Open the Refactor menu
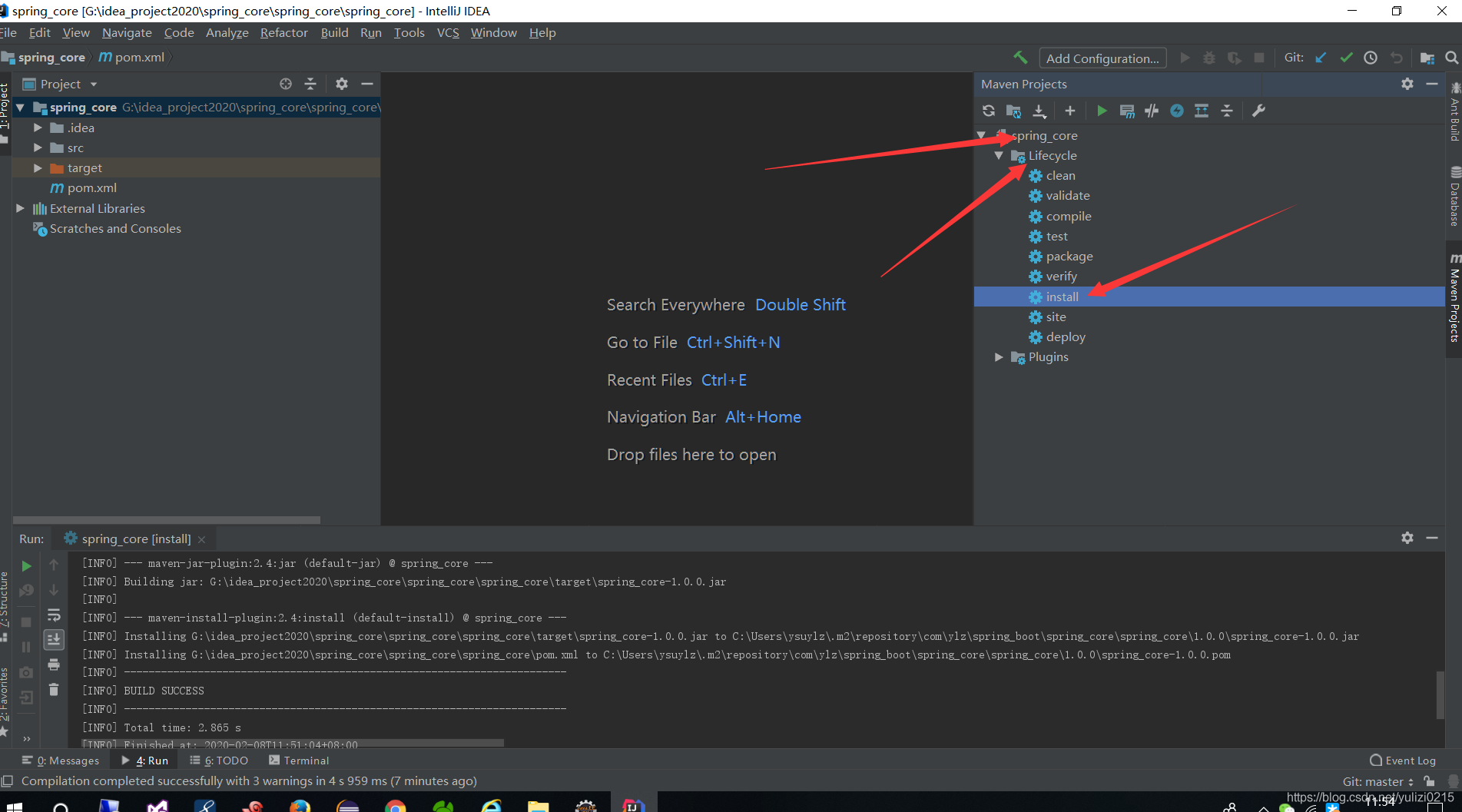This screenshot has height=812, width=1462. click(283, 33)
